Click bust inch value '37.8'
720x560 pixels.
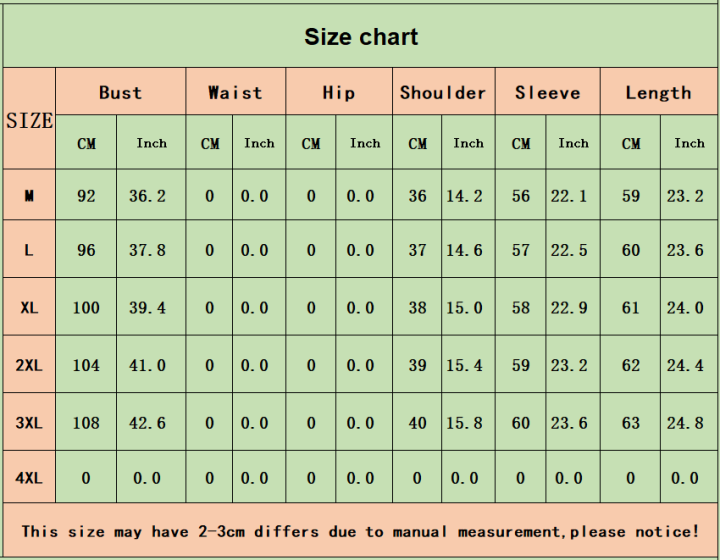[x=147, y=250]
